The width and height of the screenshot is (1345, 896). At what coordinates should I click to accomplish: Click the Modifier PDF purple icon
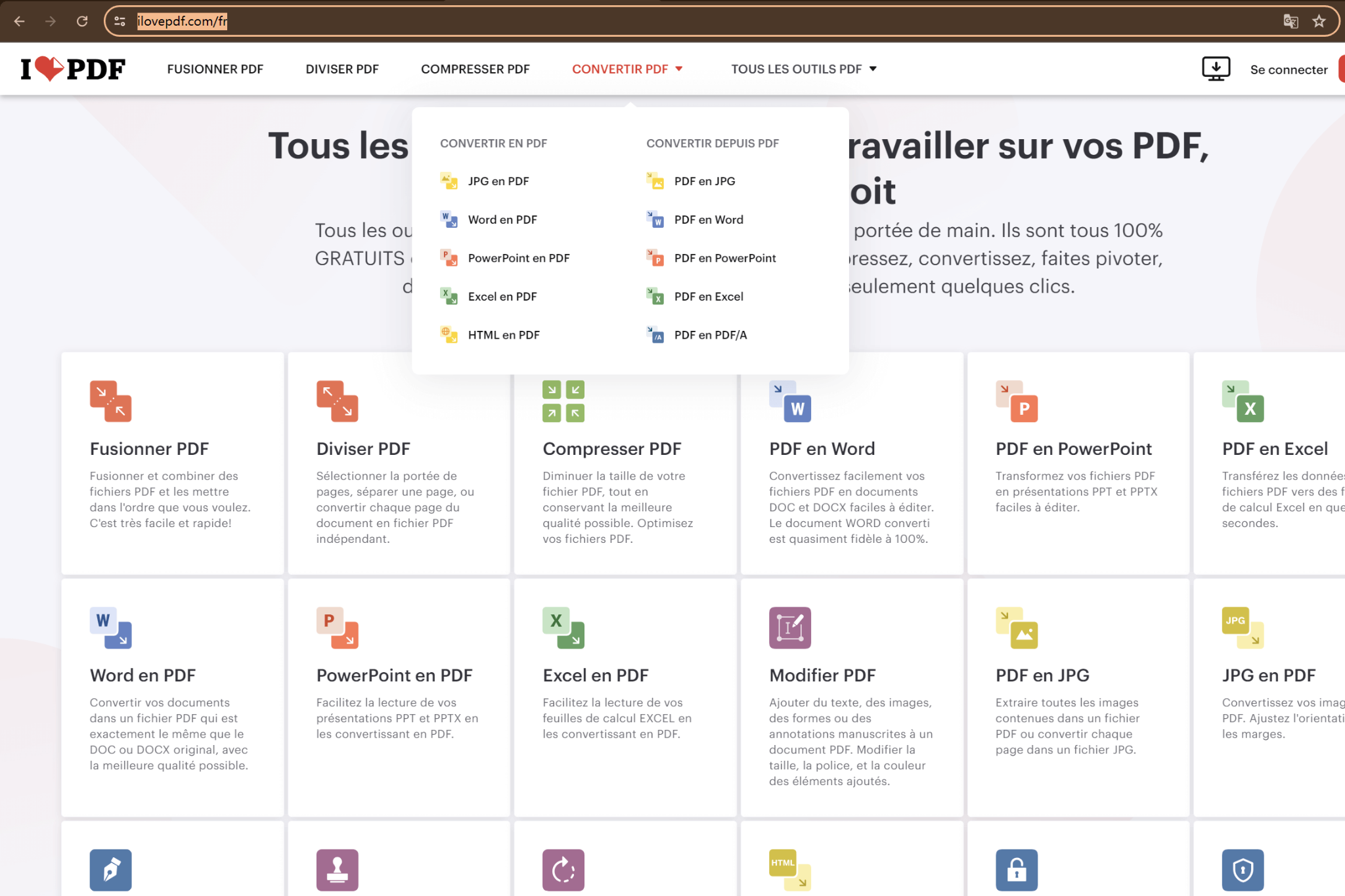tap(789, 628)
